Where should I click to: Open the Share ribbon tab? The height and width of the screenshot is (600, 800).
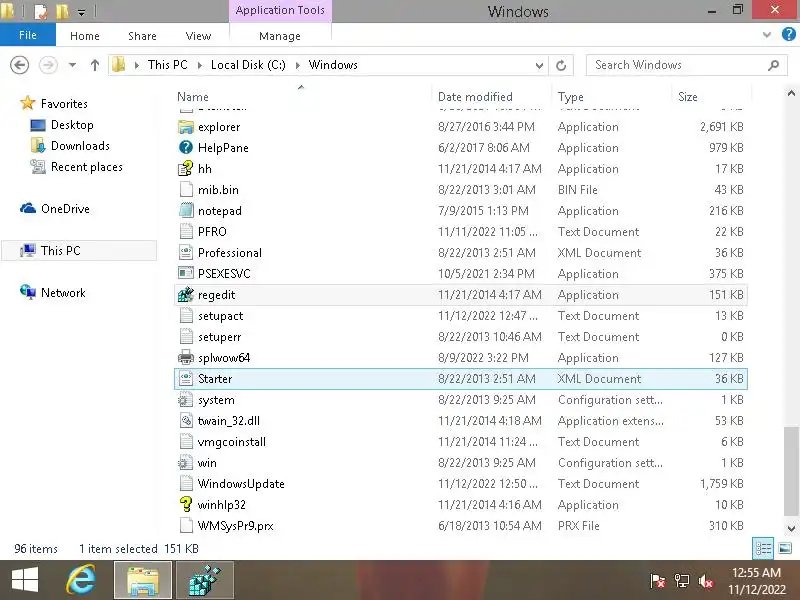point(142,36)
